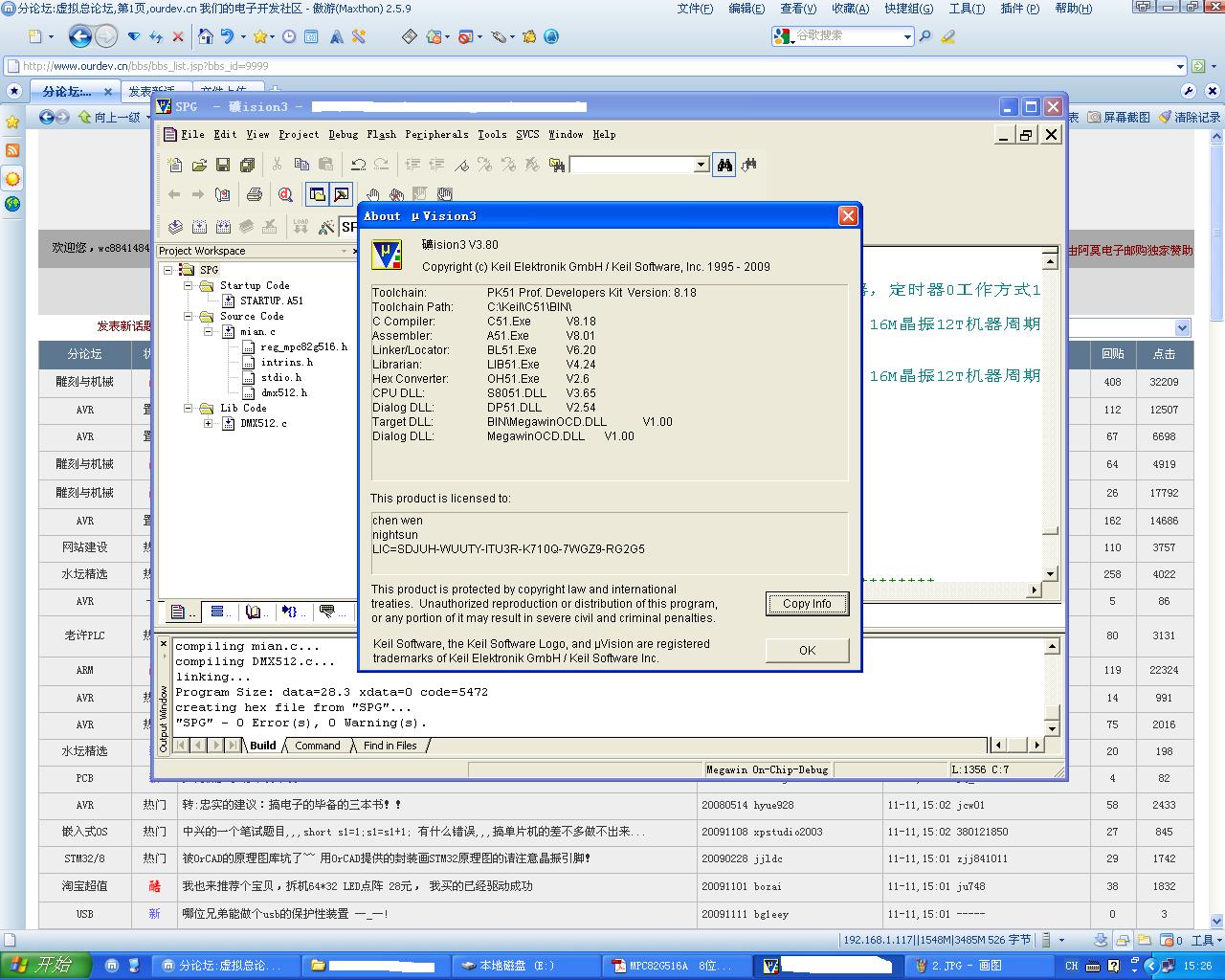Click OK in About µVision3 dialog
The image size is (1225, 980).
pos(807,650)
